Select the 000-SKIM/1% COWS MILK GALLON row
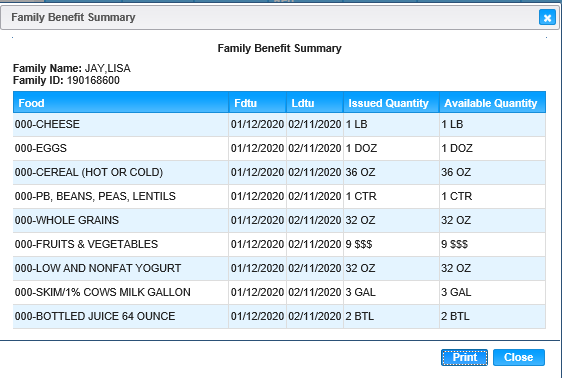 pos(279,292)
